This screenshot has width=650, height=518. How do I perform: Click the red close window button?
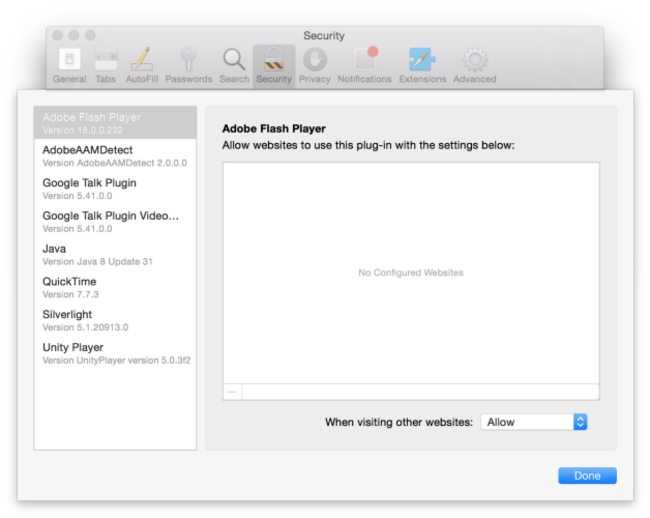[x=58, y=36]
